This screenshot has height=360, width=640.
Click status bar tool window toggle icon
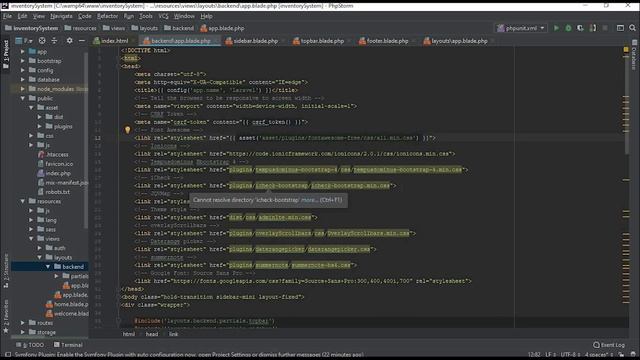tap(7, 355)
